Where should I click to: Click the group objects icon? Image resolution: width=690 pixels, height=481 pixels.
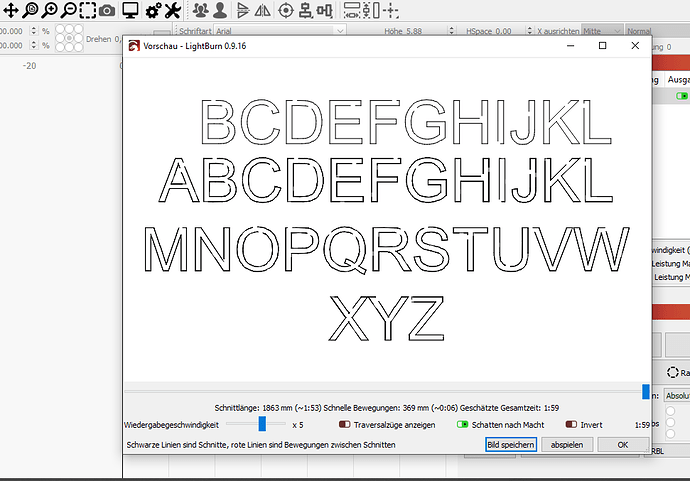tap(201, 10)
